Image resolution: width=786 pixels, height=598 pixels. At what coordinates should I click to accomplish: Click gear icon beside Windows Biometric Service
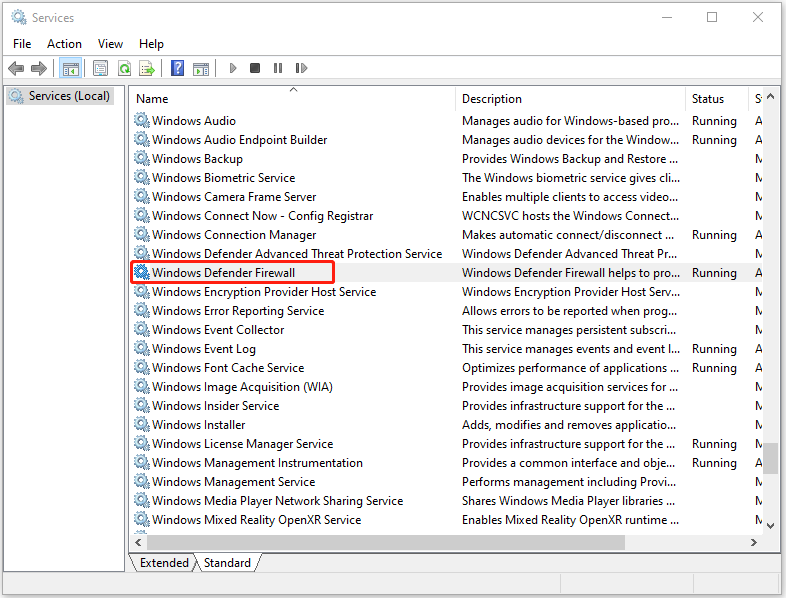tap(142, 177)
